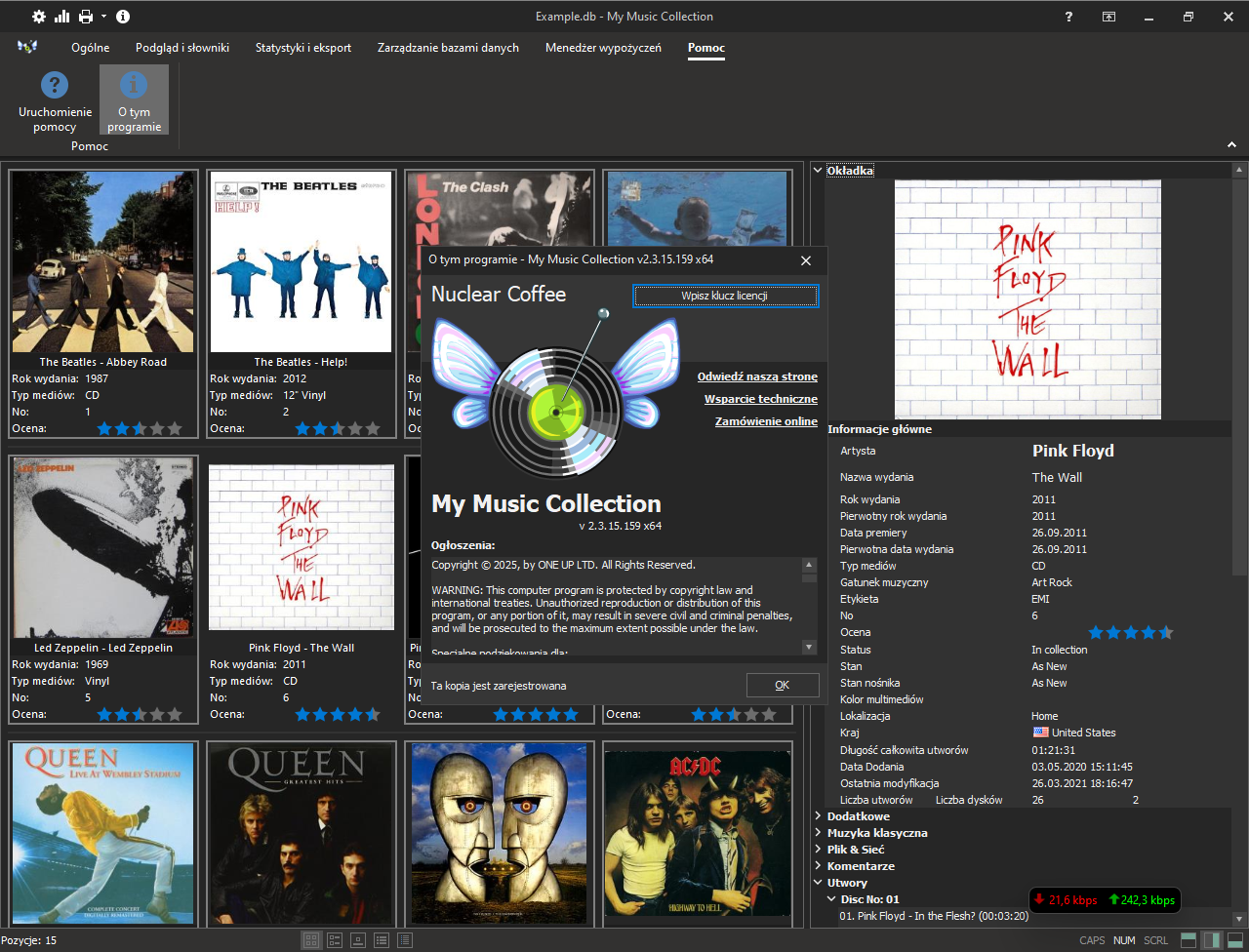1249x952 pixels.
Task: Click the info icon in title bar
Action: (x=123, y=17)
